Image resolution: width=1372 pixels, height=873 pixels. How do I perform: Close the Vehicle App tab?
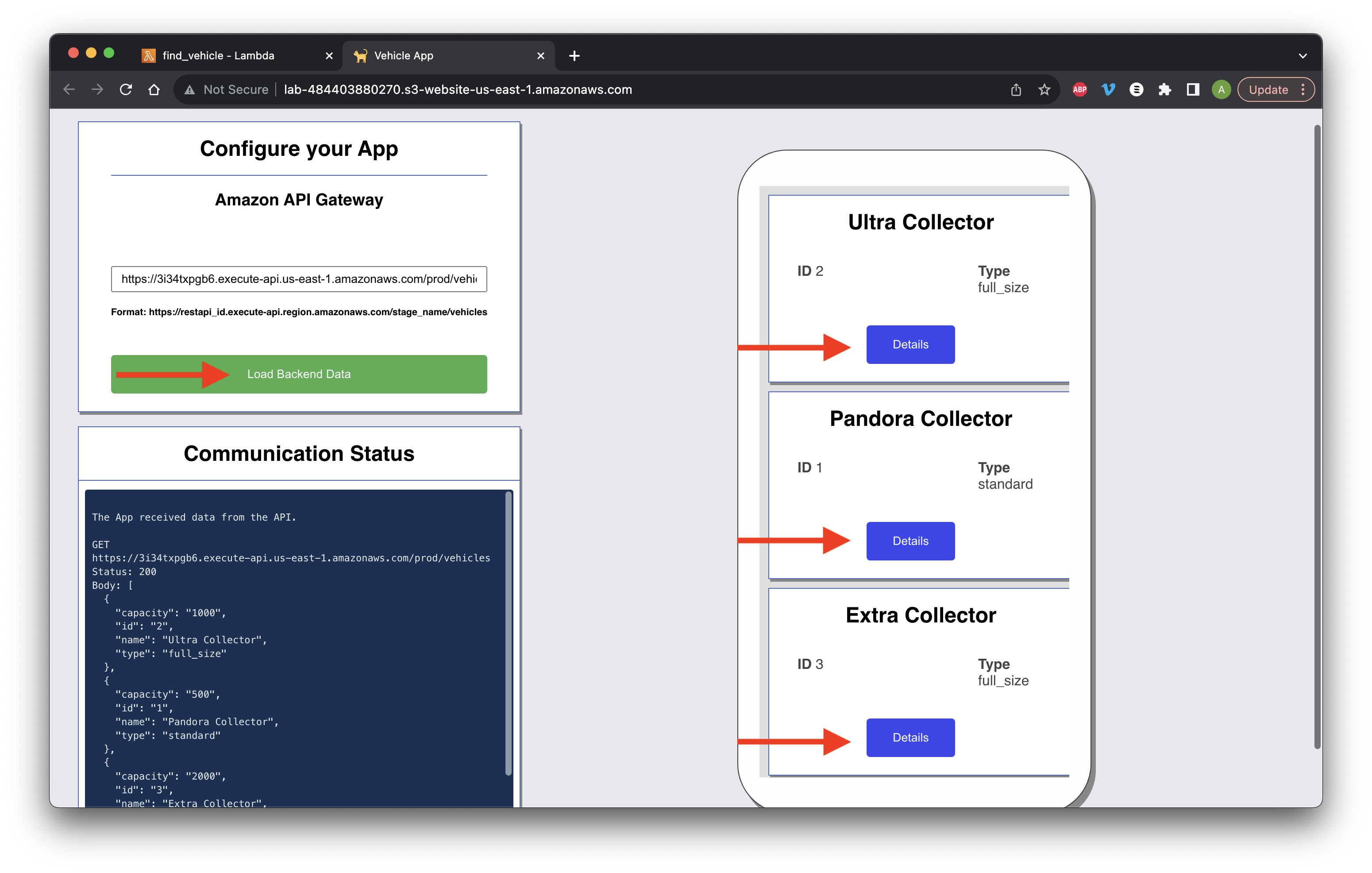click(x=541, y=56)
